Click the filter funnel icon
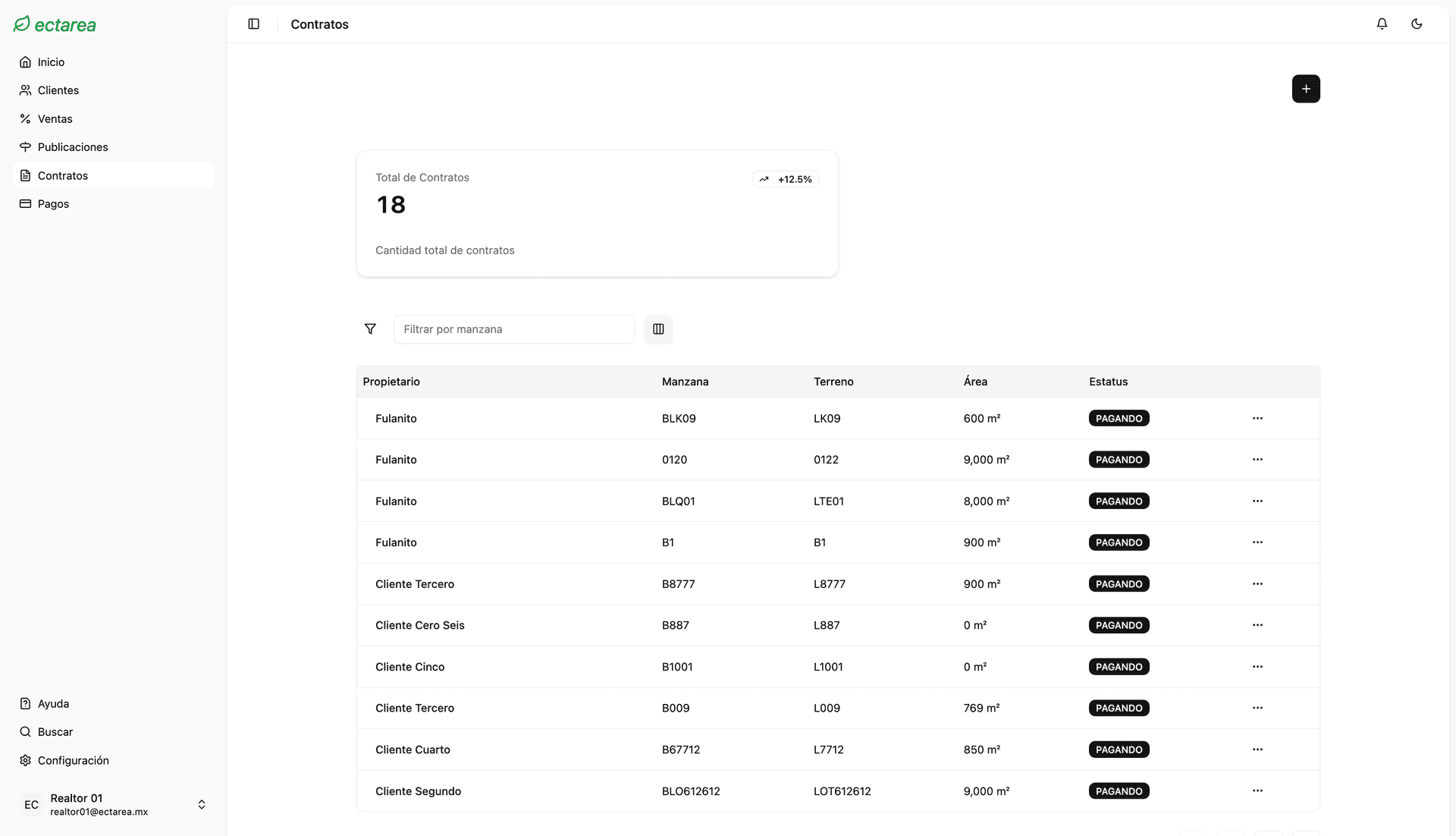Image resolution: width=1456 pixels, height=836 pixels. coord(371,328)
